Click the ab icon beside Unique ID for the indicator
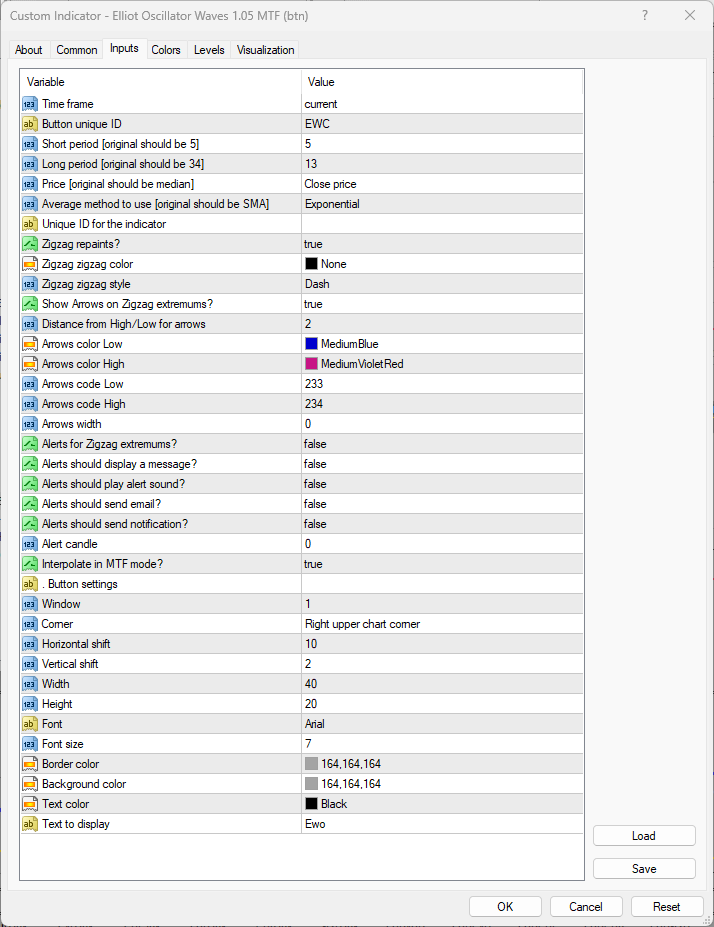Viewport: 714px width, 927px height. [30, 224]
